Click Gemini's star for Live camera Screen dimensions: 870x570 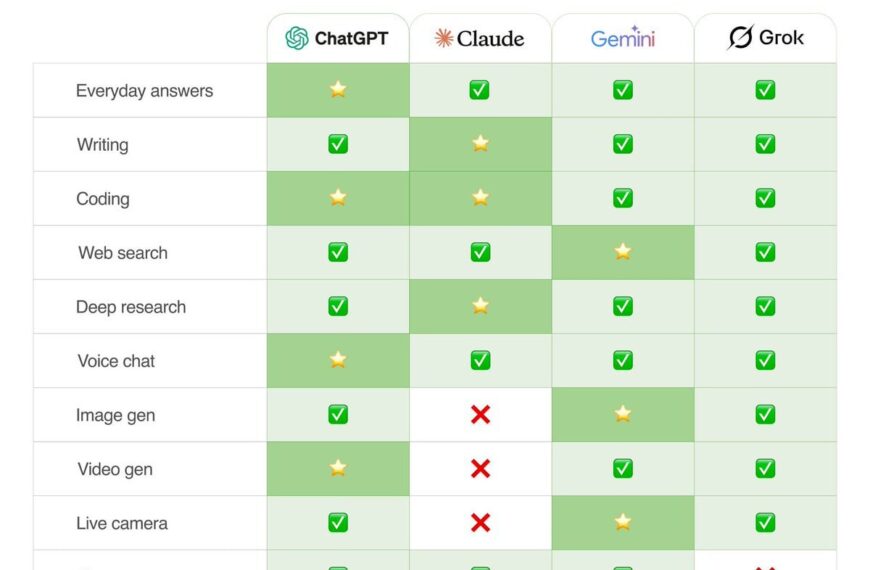(623, 522)
